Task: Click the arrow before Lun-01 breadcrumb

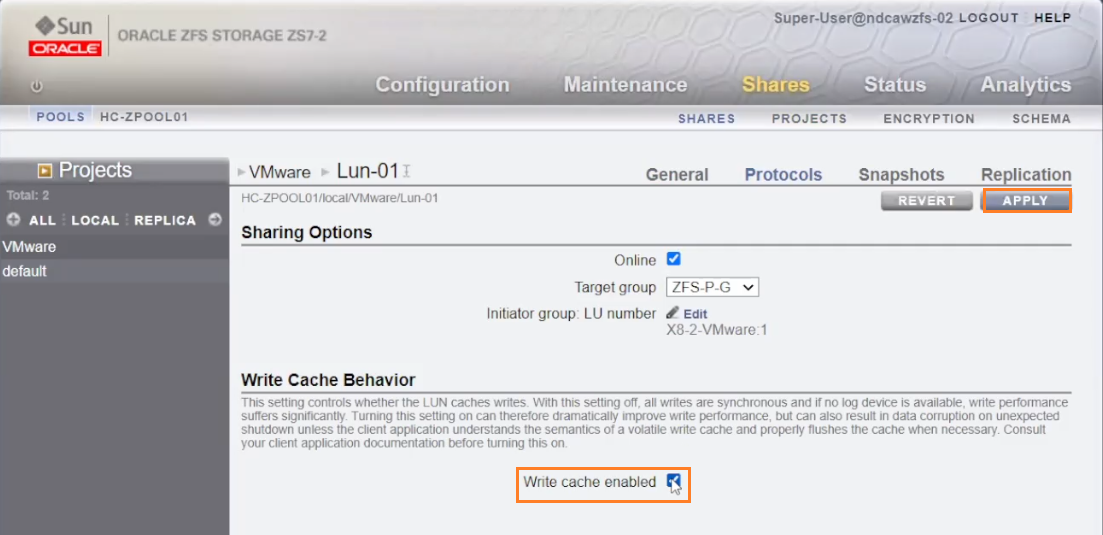Action: click(x=326, y=172)
